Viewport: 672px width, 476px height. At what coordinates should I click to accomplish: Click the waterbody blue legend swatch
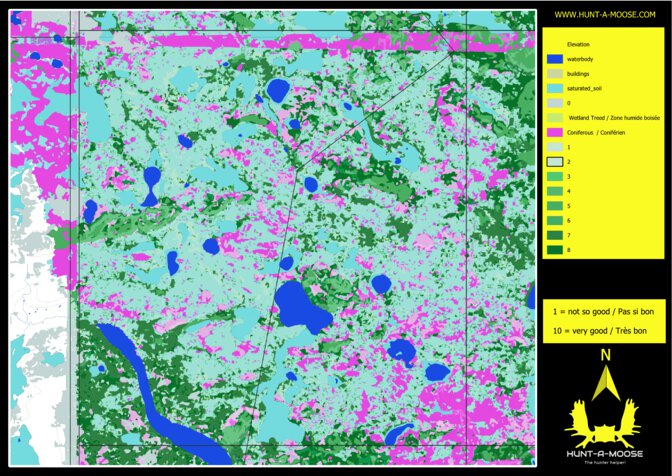click(x=555, y=59)
